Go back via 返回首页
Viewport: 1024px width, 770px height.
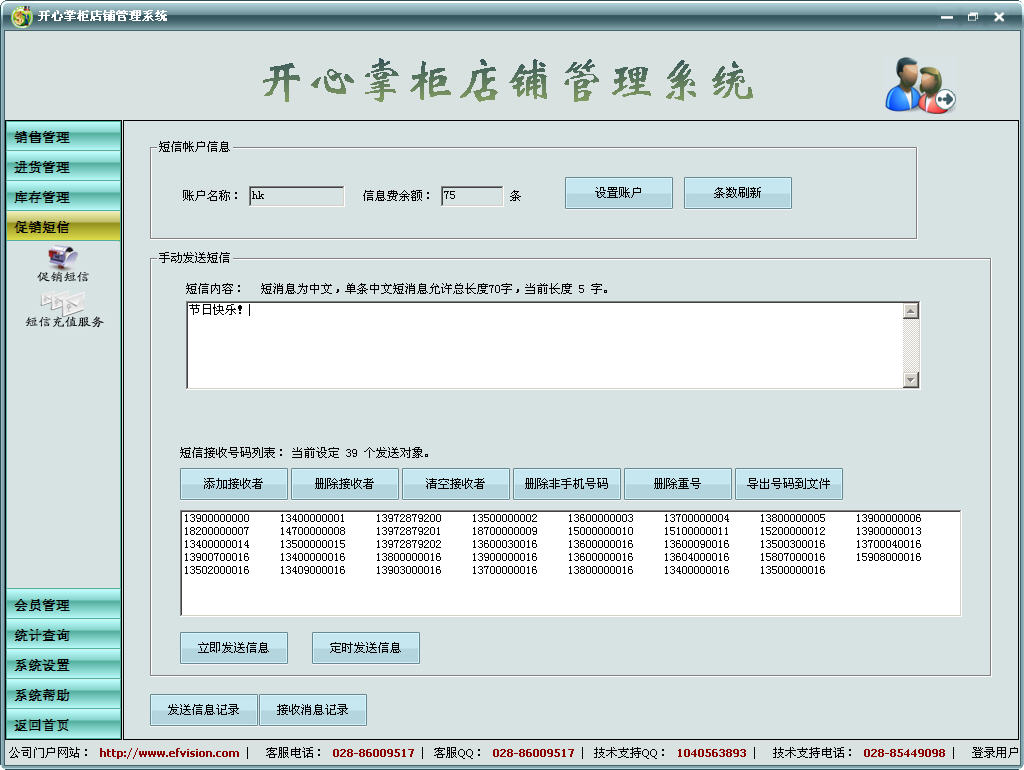coord(63,725)
